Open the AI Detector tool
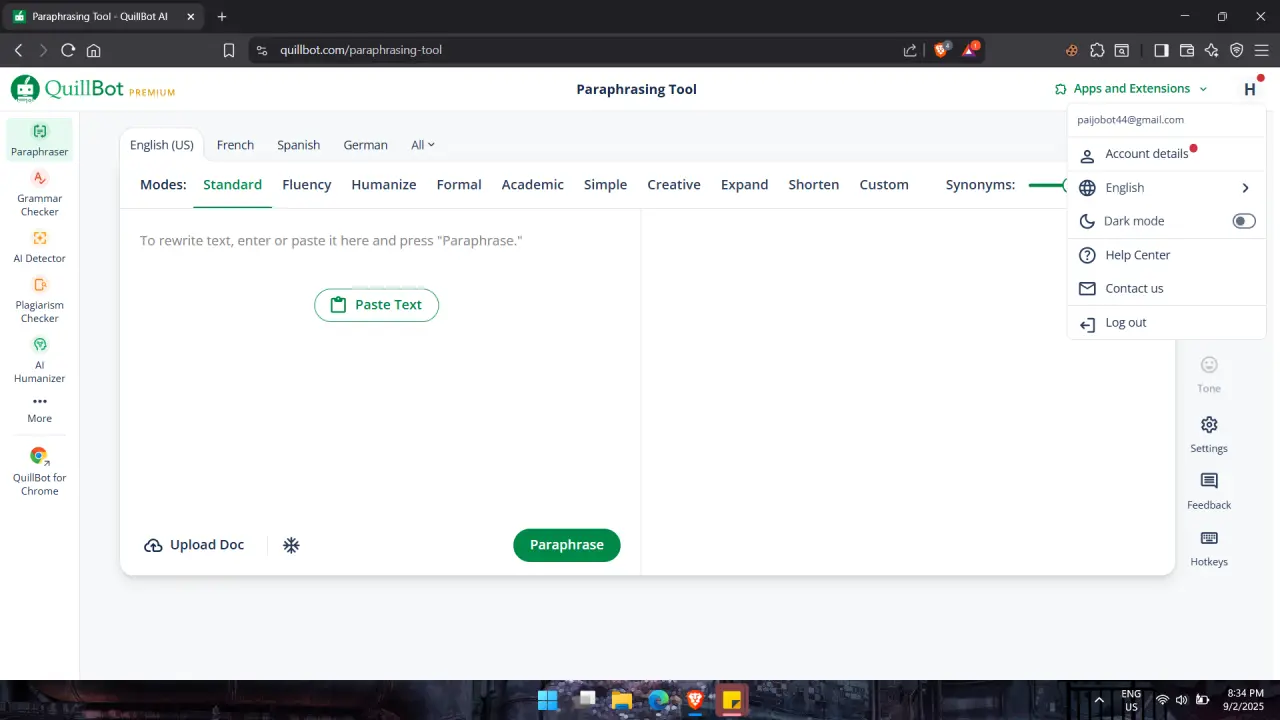The image size is (1280, 720). pos(40,246)
